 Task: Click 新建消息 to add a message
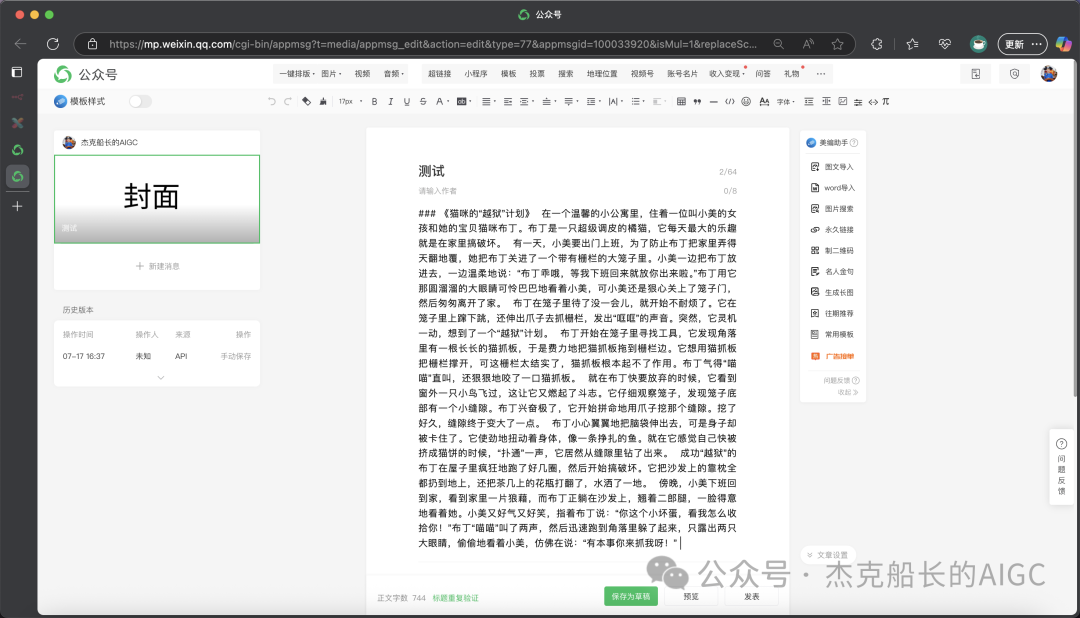click(x=158, y=266)
